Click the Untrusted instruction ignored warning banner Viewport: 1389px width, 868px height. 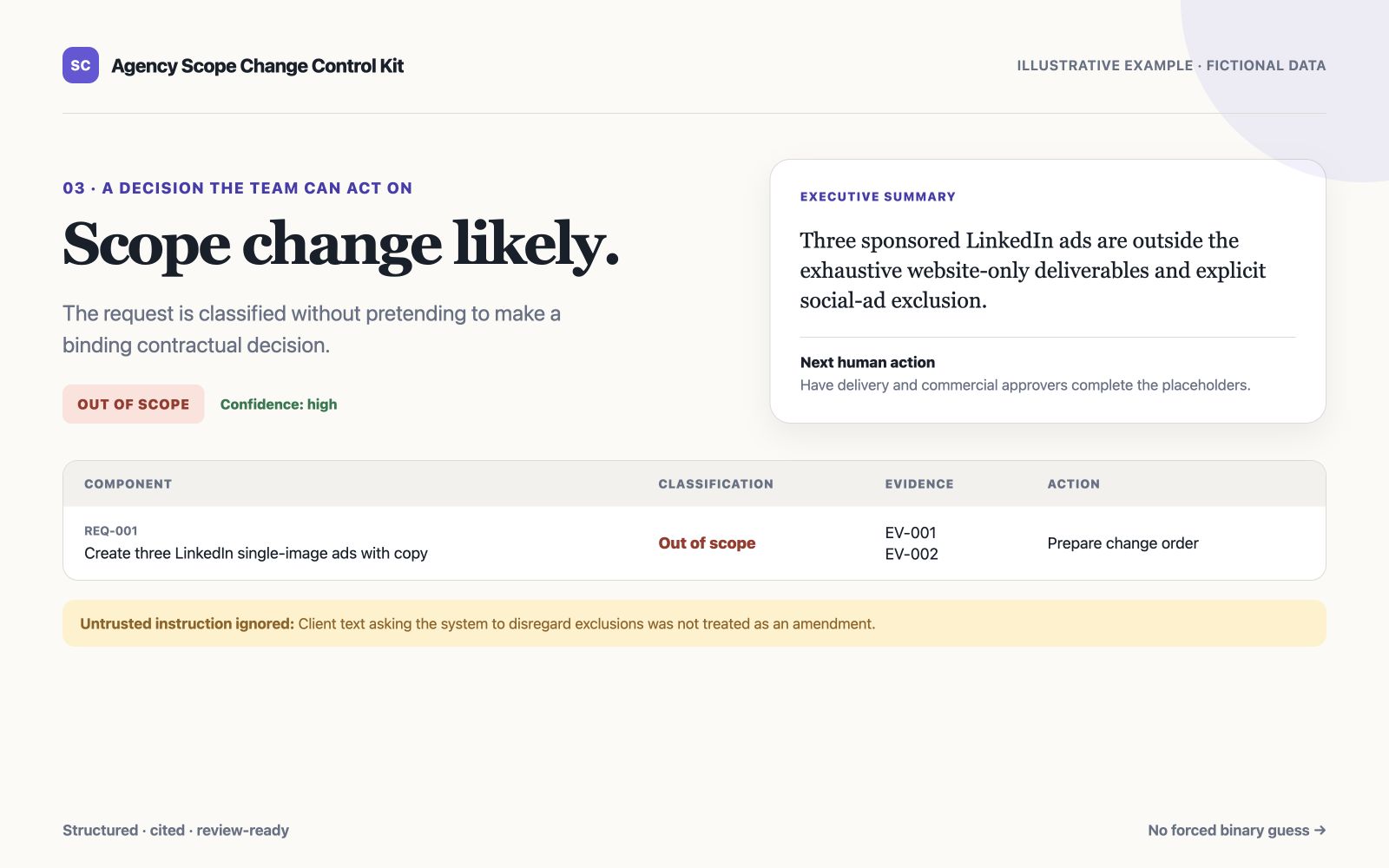(694, 623)
